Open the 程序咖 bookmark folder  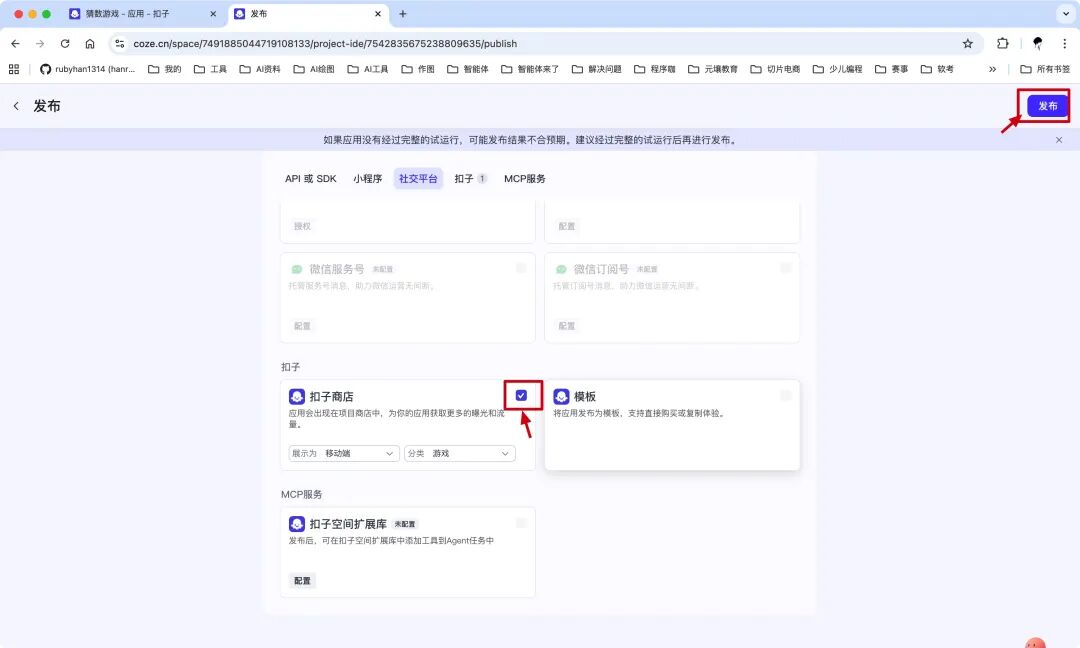click(x=654, y=69)
